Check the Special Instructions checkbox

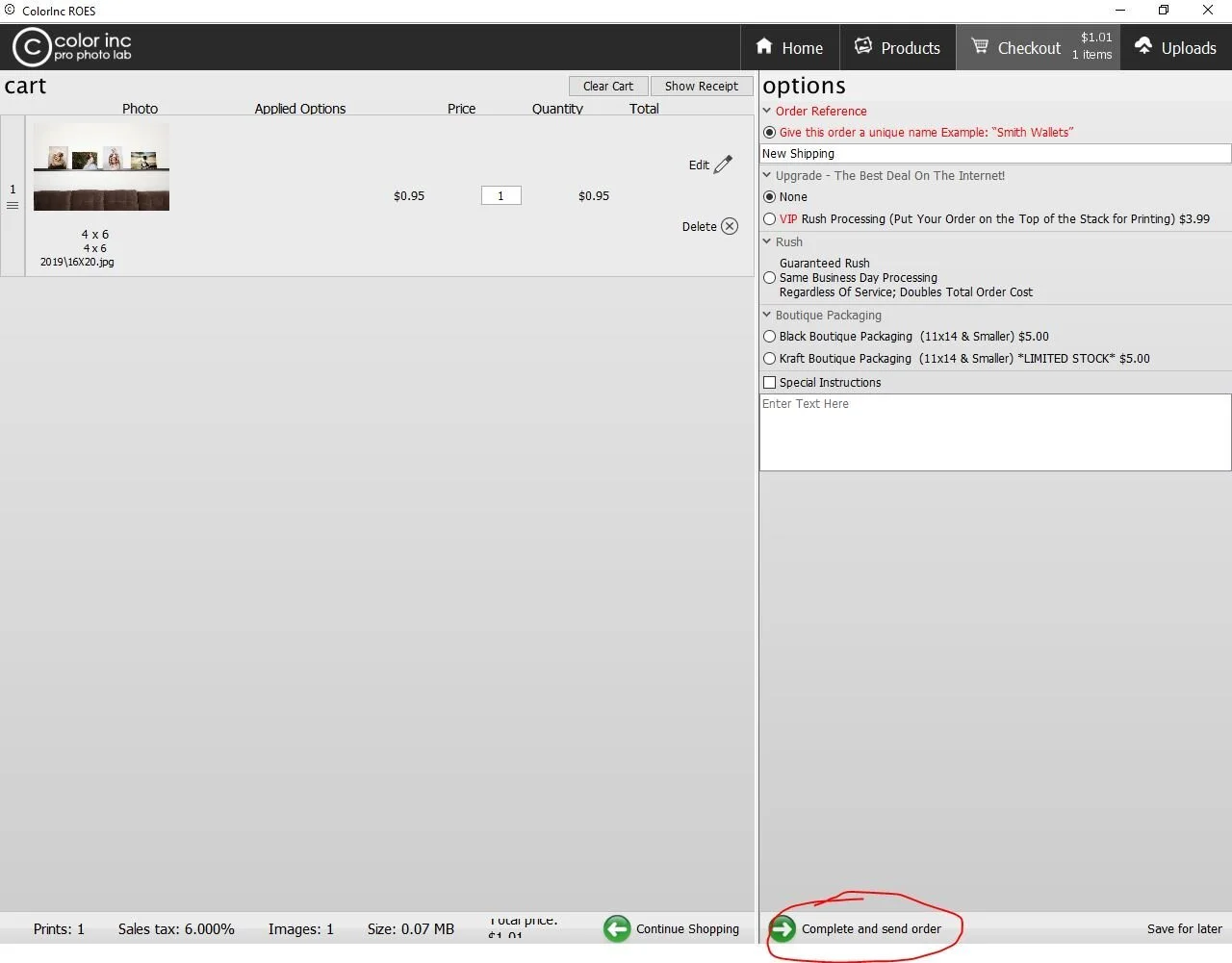pos(769,383)
